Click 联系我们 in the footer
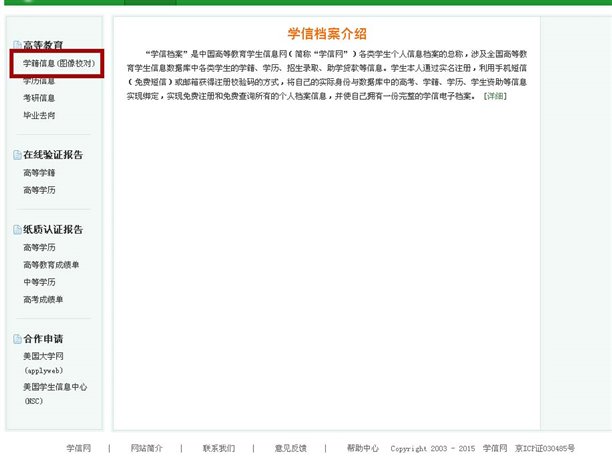 tap(218, 448)
